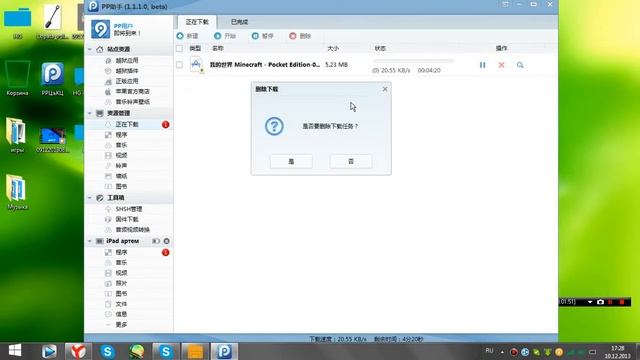Open SHSH管理 in the toolbox
640x360 pixels.
[x=128, y=209]
